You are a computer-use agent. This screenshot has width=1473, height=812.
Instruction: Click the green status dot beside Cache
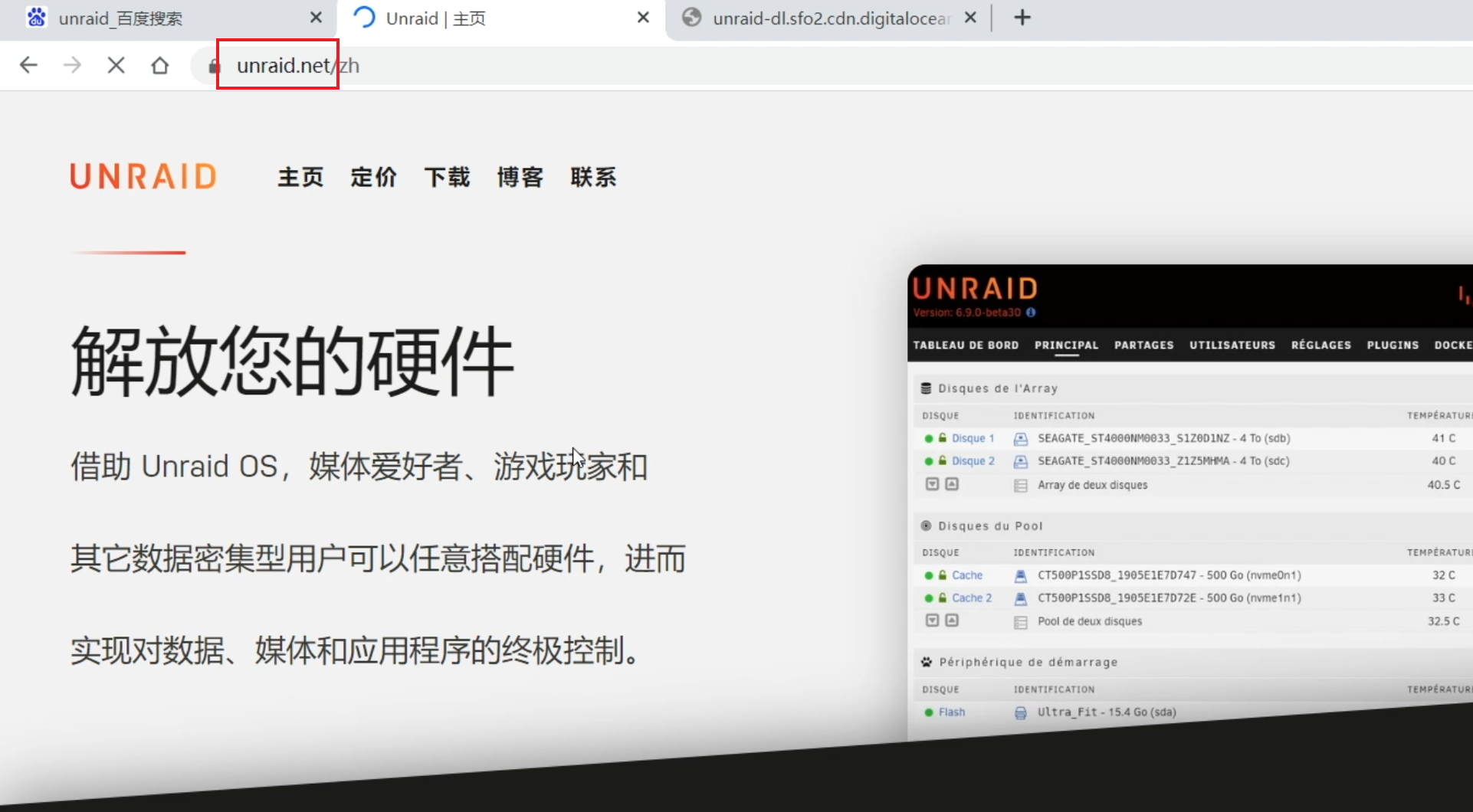(929, 575)
